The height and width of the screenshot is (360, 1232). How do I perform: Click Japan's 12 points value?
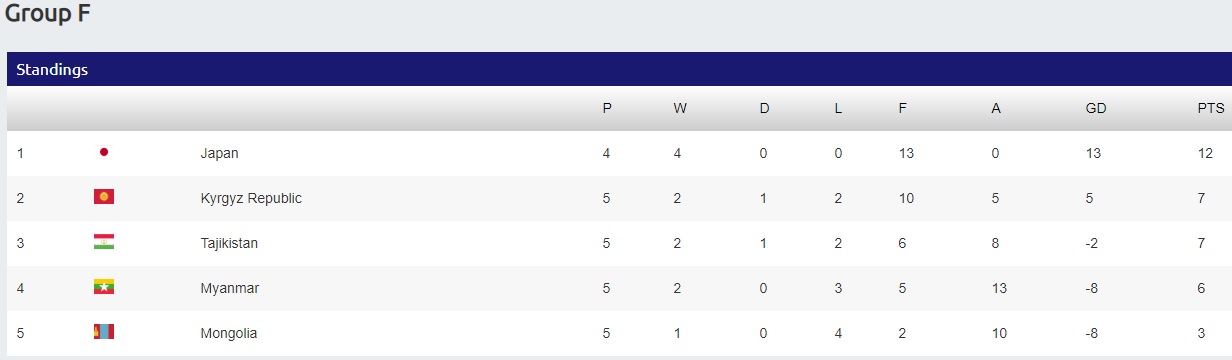tap(1205, 153)
